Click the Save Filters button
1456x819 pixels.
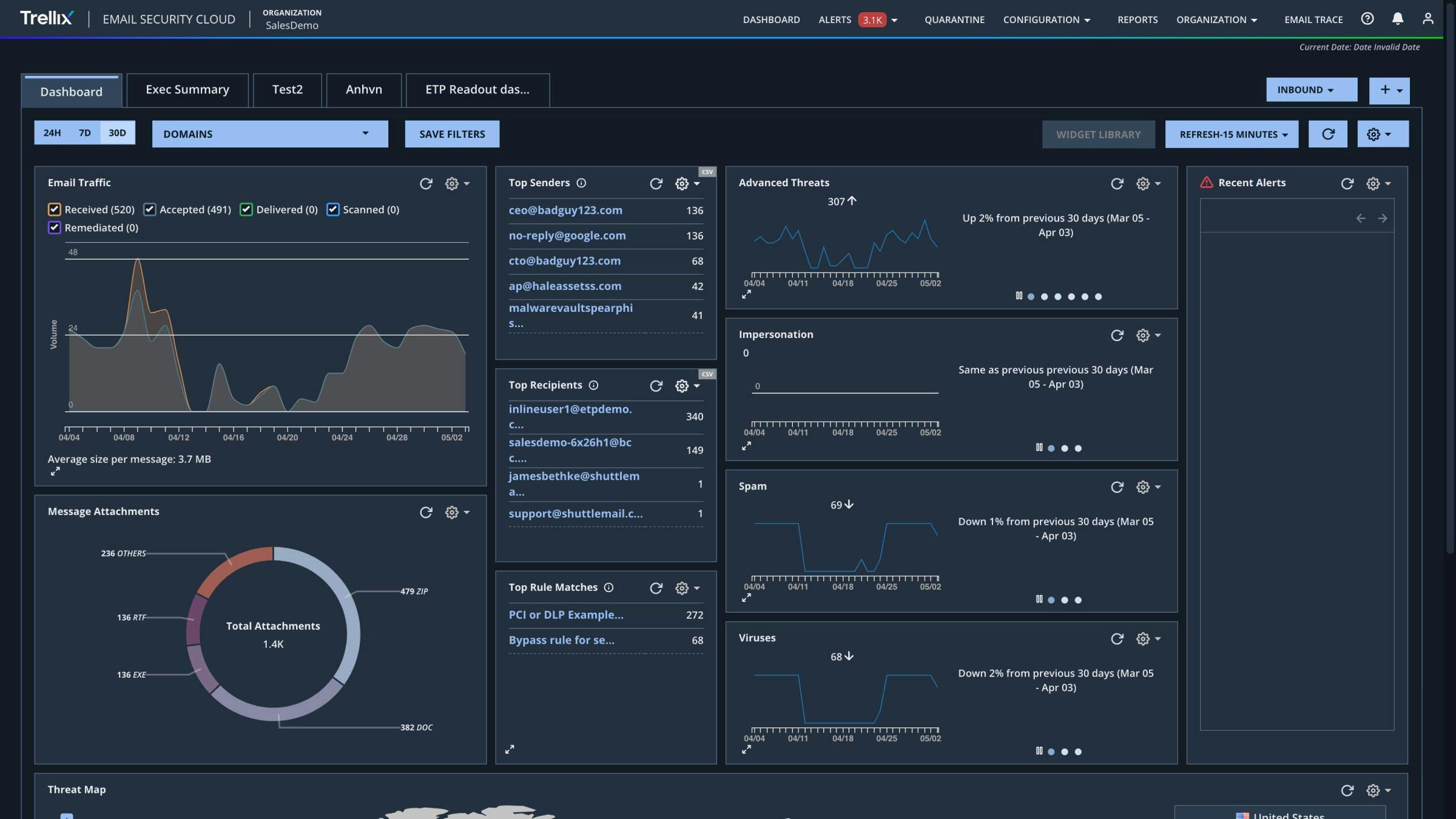tap(452, 133)
